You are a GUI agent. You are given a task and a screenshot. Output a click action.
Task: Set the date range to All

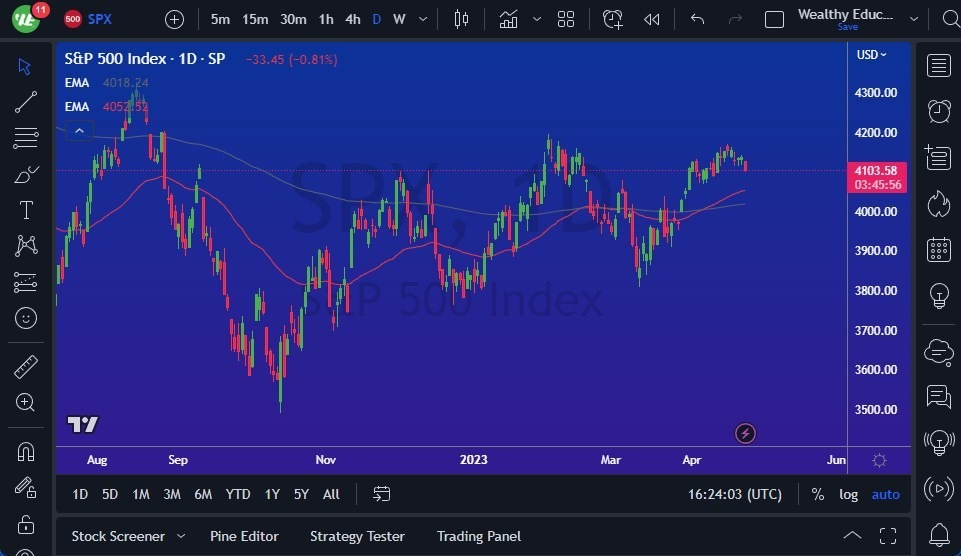pyautogui.click(x=331, y=494)
